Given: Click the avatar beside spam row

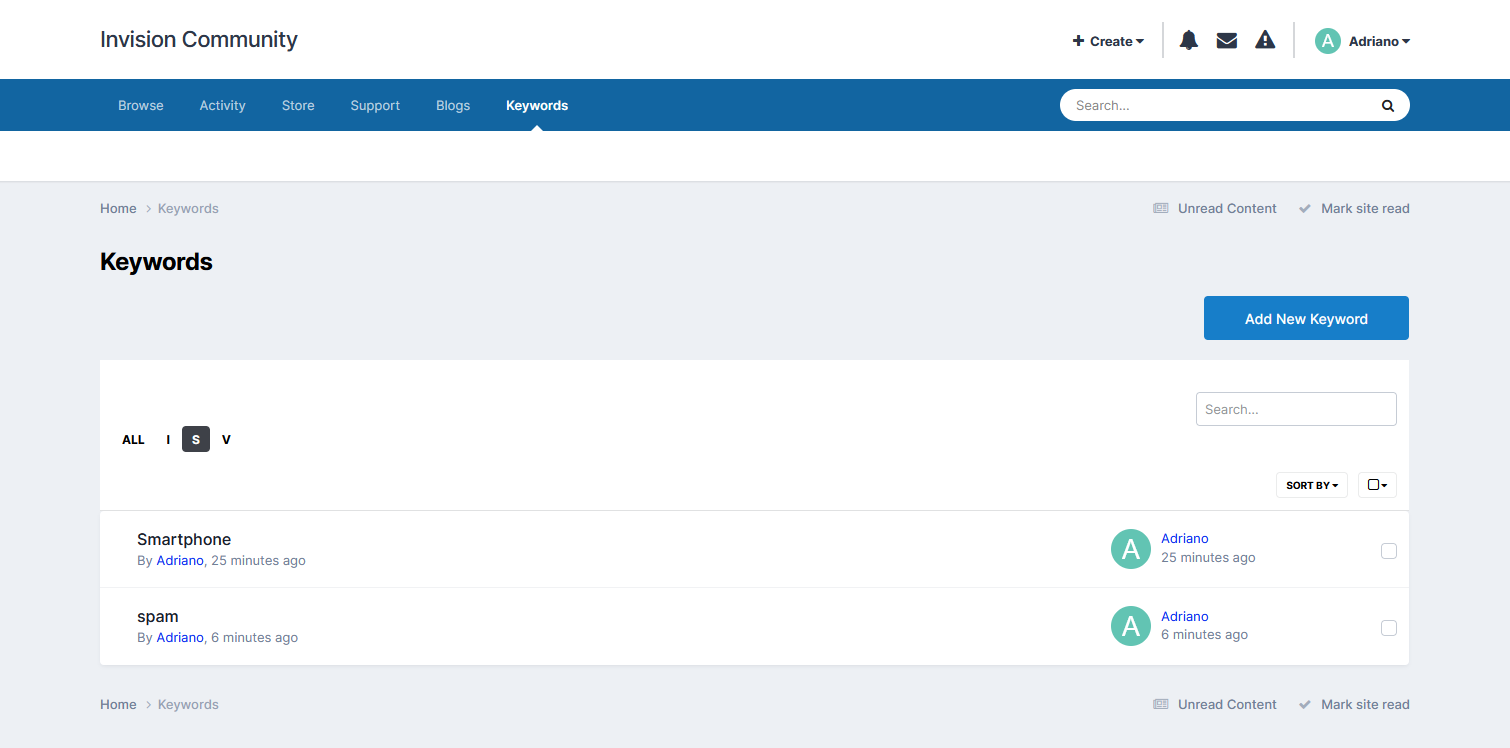Looking at the screenshot, I should click(x=1130, y=626).
